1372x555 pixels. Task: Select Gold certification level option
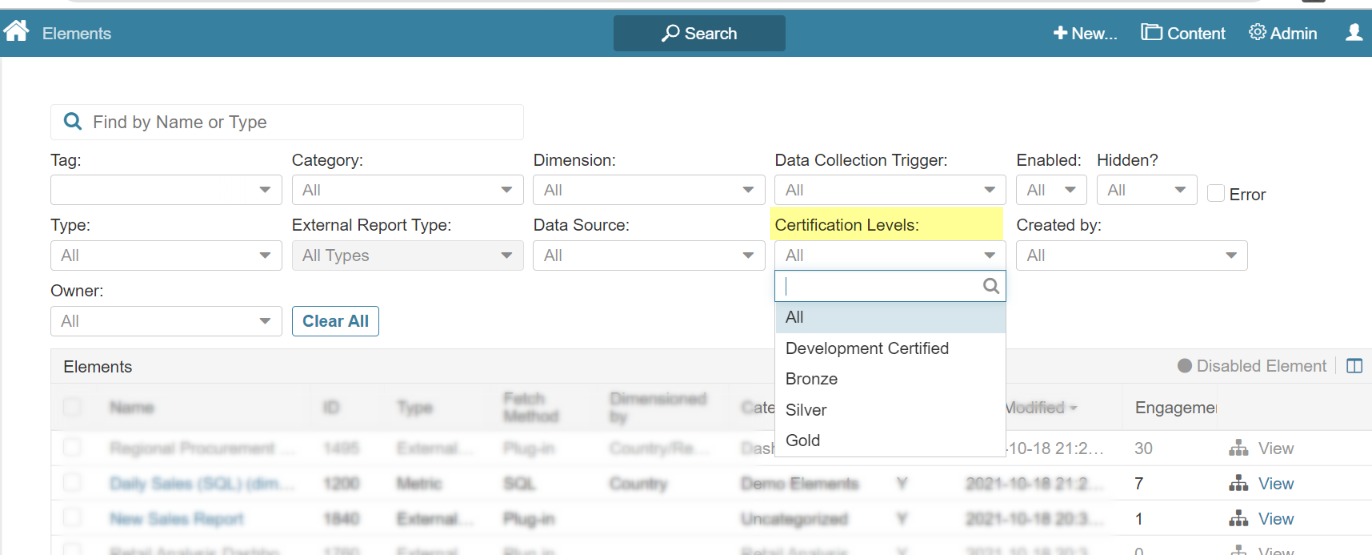click(x=803, y=440)
